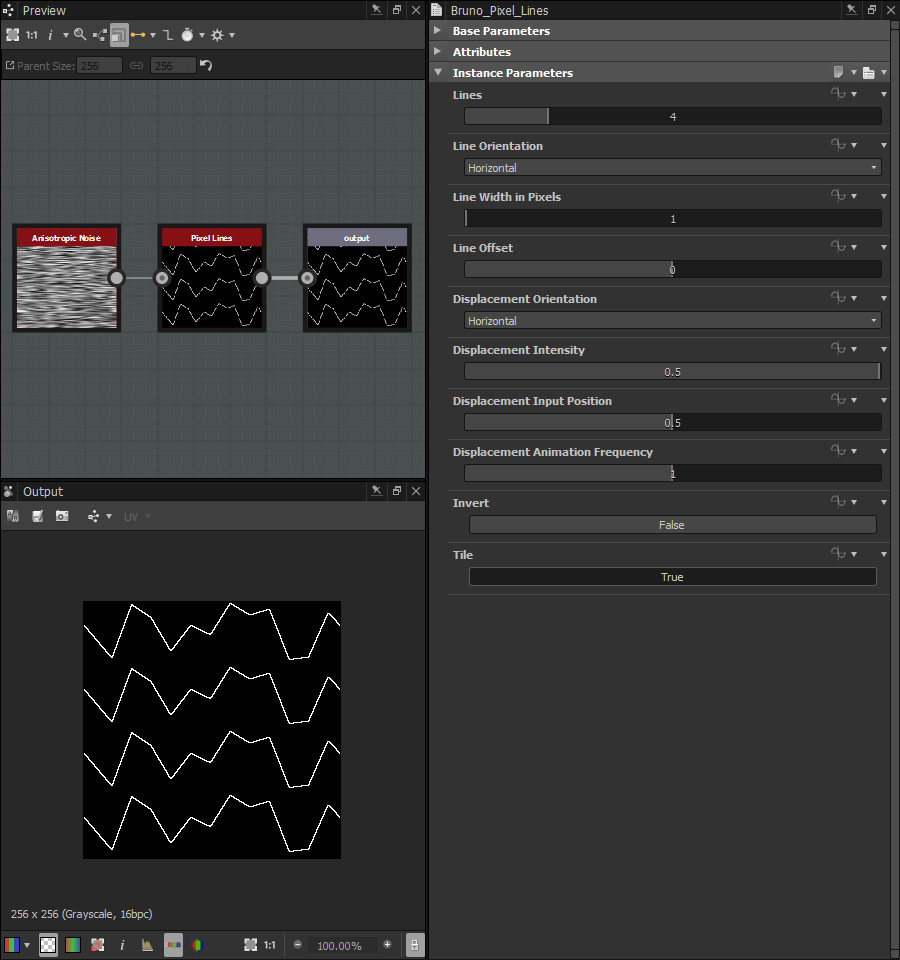Open the Displacement Orientation dropdown
The width and height of the screenshot is (900, 960).
(672, 320)
